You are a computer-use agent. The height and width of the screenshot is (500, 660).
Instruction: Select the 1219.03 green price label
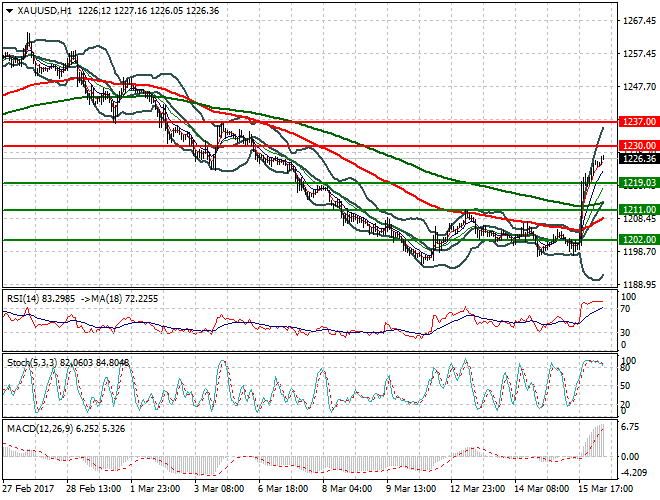(638, 183)
